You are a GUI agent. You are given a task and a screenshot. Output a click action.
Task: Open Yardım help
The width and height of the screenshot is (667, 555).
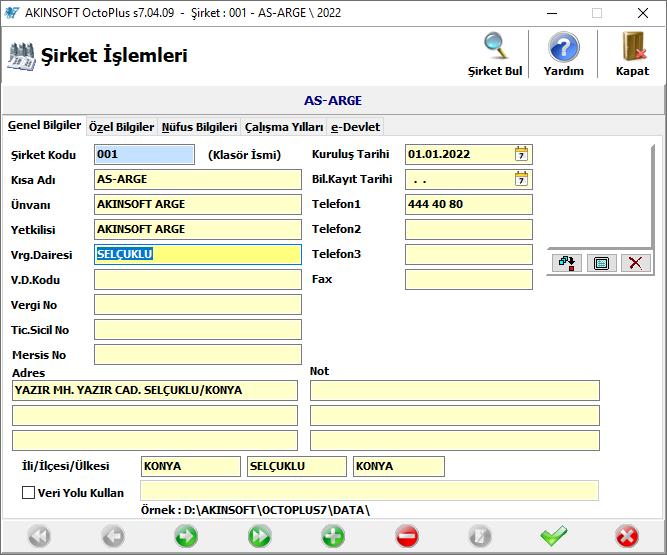click(x=563, y=54)
